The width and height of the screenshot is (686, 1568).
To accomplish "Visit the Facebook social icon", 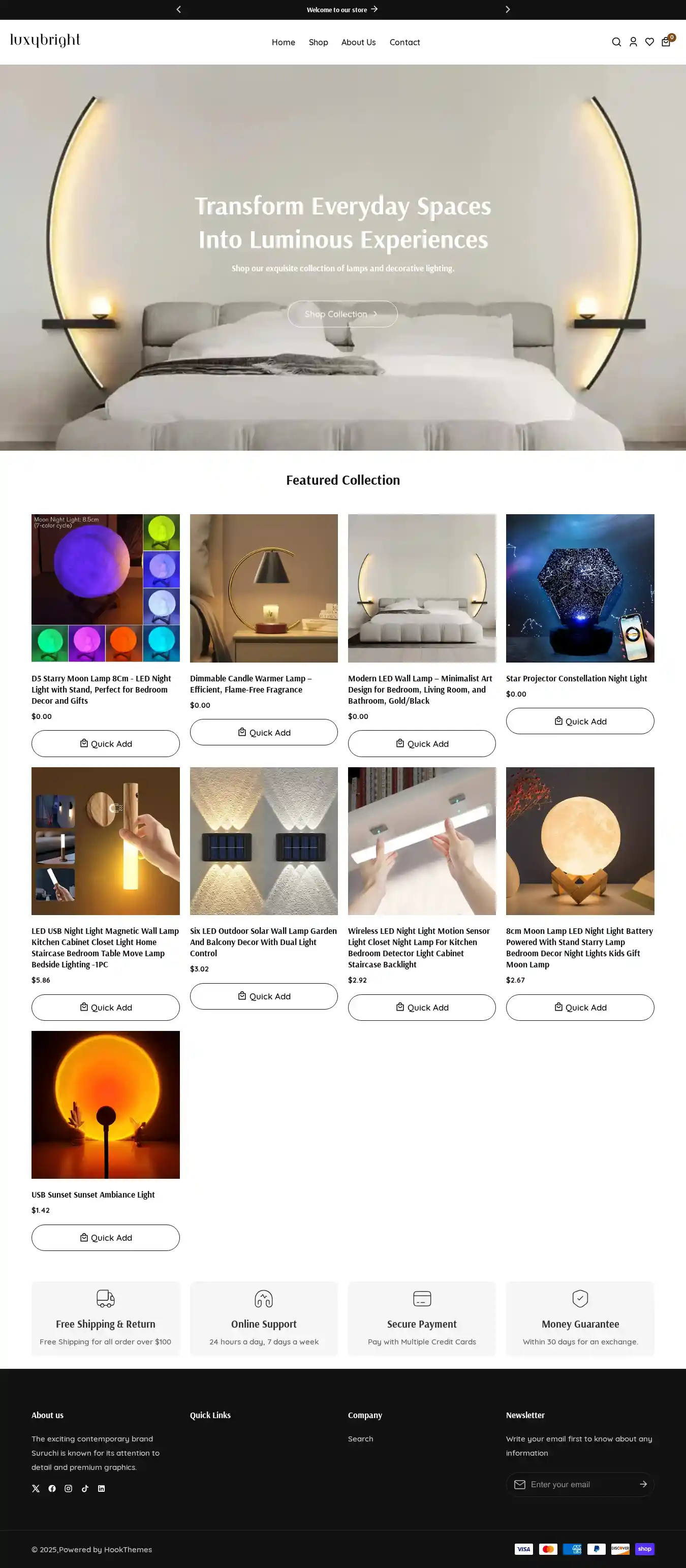I will tap(52, 1488).
